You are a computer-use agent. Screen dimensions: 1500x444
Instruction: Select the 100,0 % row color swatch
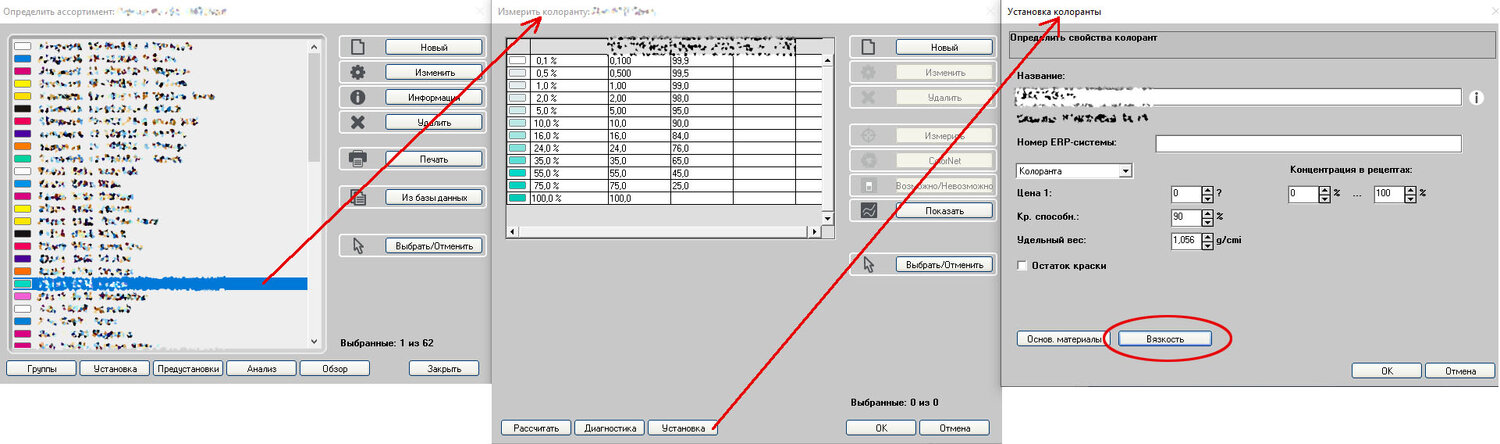(517, 199)
